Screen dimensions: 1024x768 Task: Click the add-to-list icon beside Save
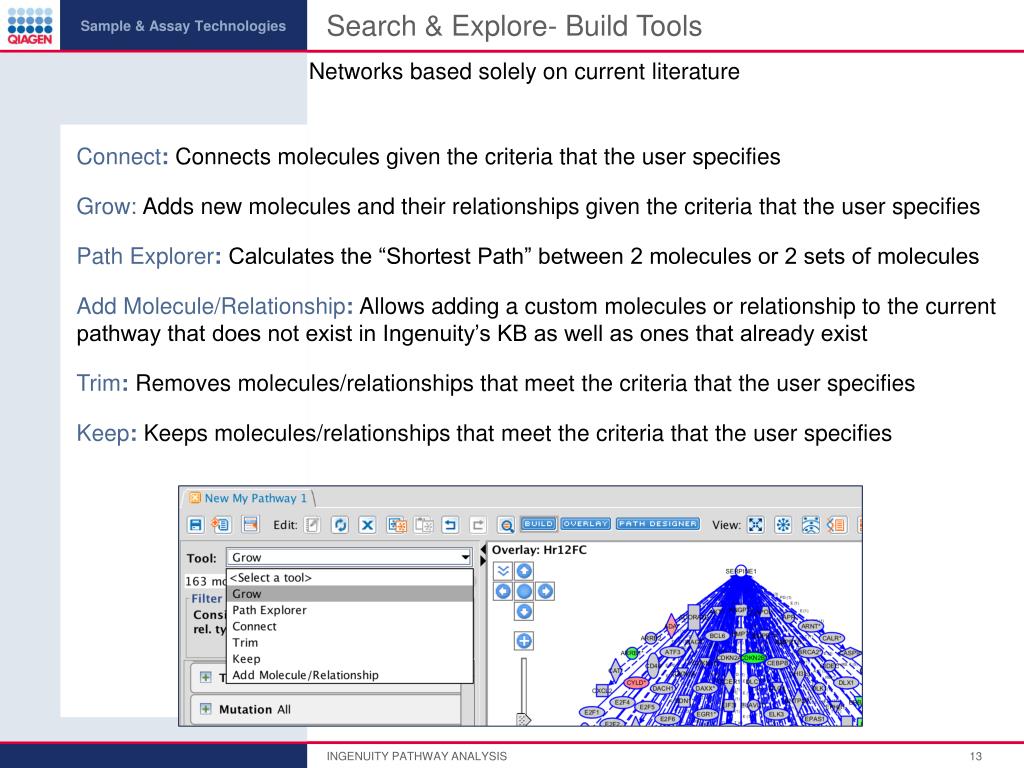(x=222, y=524)
